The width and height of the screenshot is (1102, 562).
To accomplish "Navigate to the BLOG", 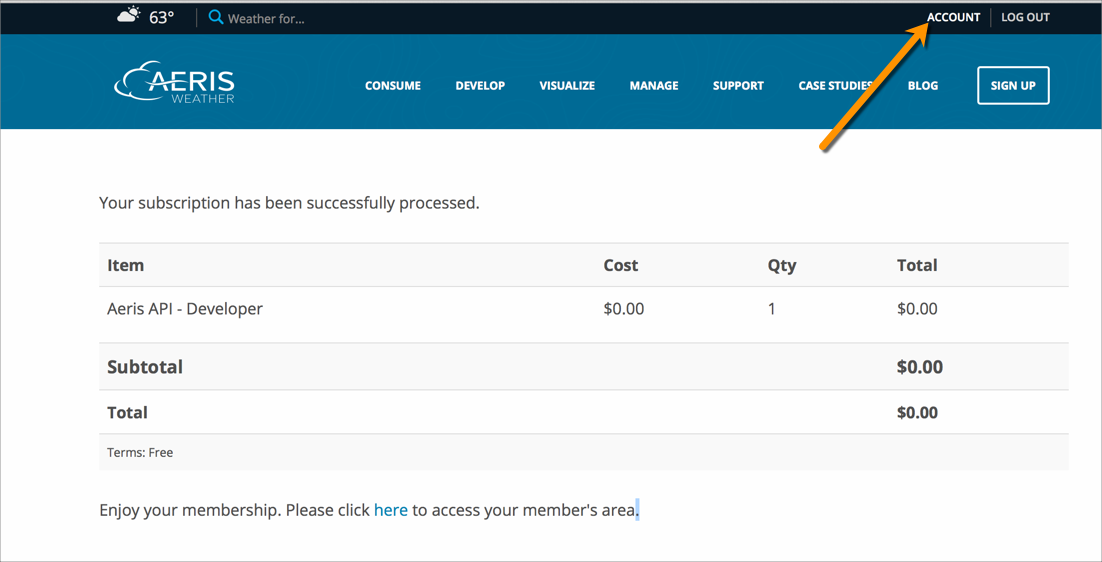I will 922,86.
